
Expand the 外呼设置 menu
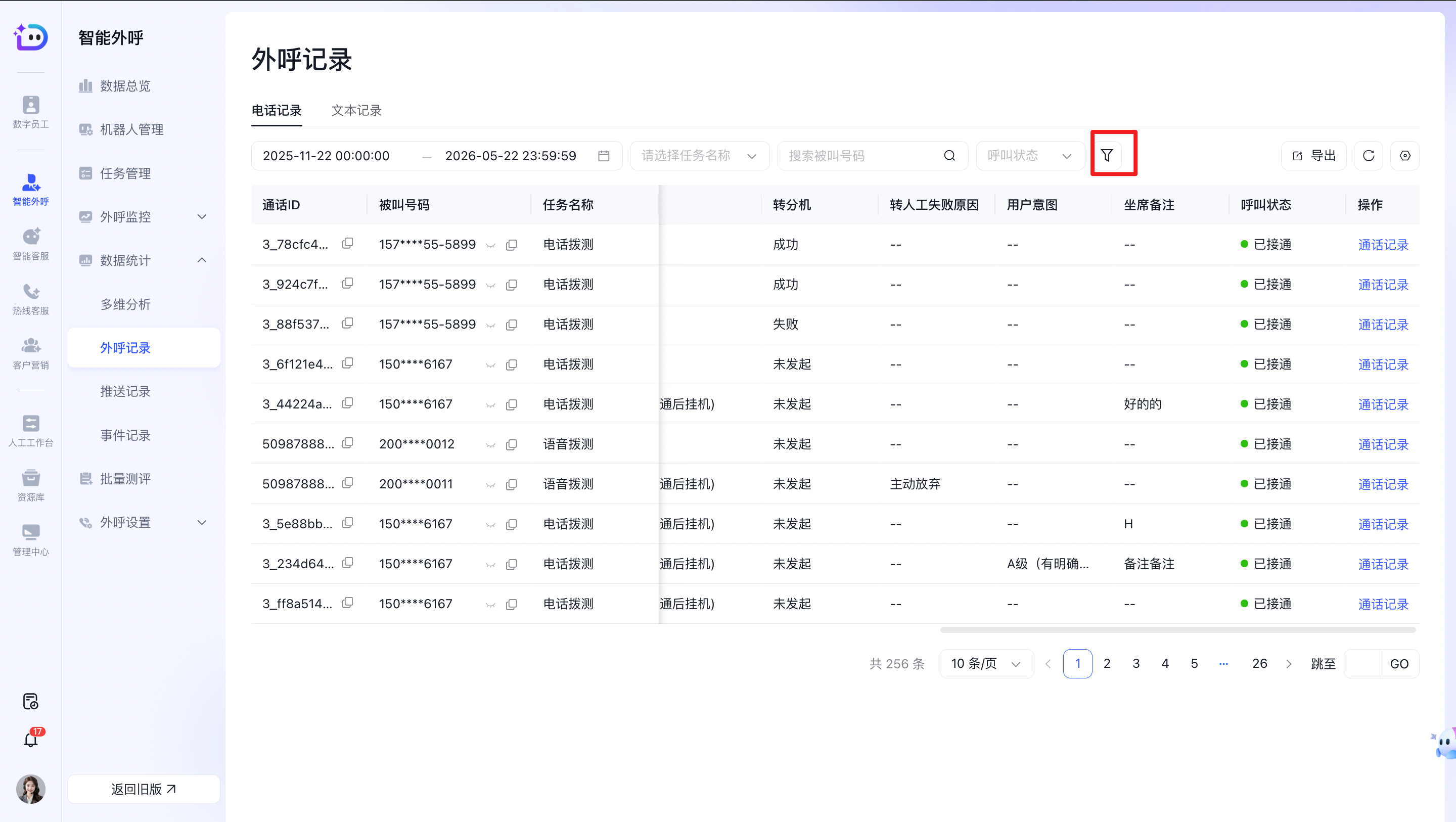click(x=144, y=522)
